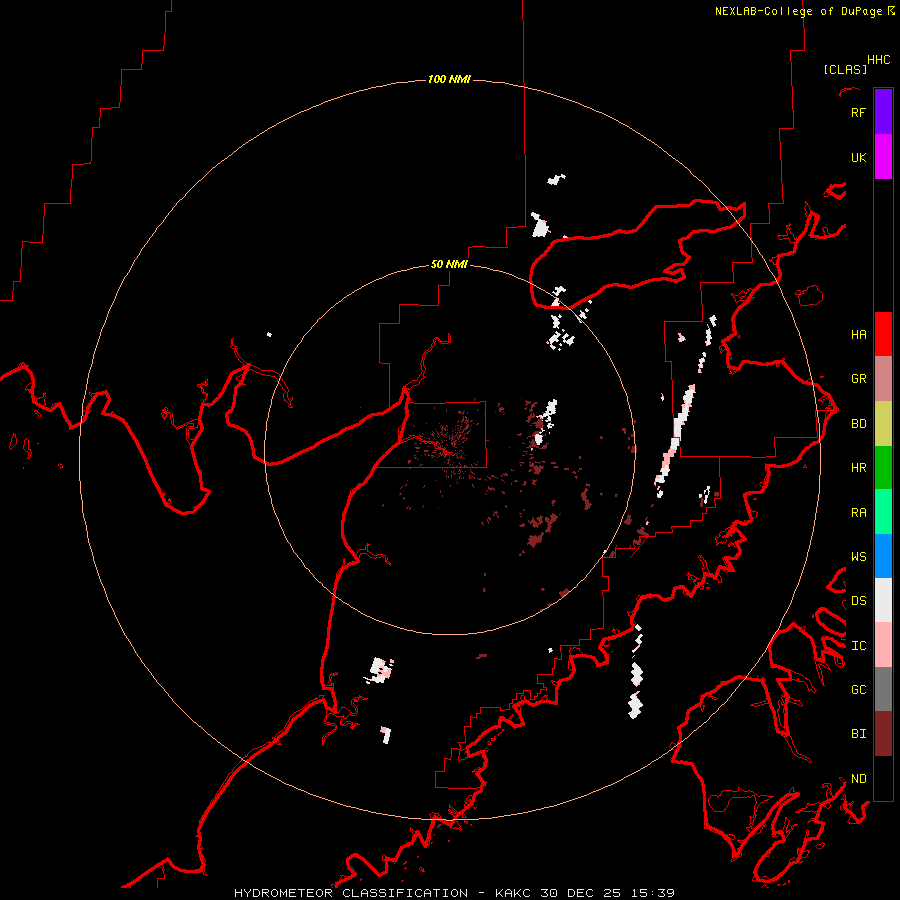Click the UK legend label
The width and height of the screenshot is (900, 900).
click(x=858, y=157)
